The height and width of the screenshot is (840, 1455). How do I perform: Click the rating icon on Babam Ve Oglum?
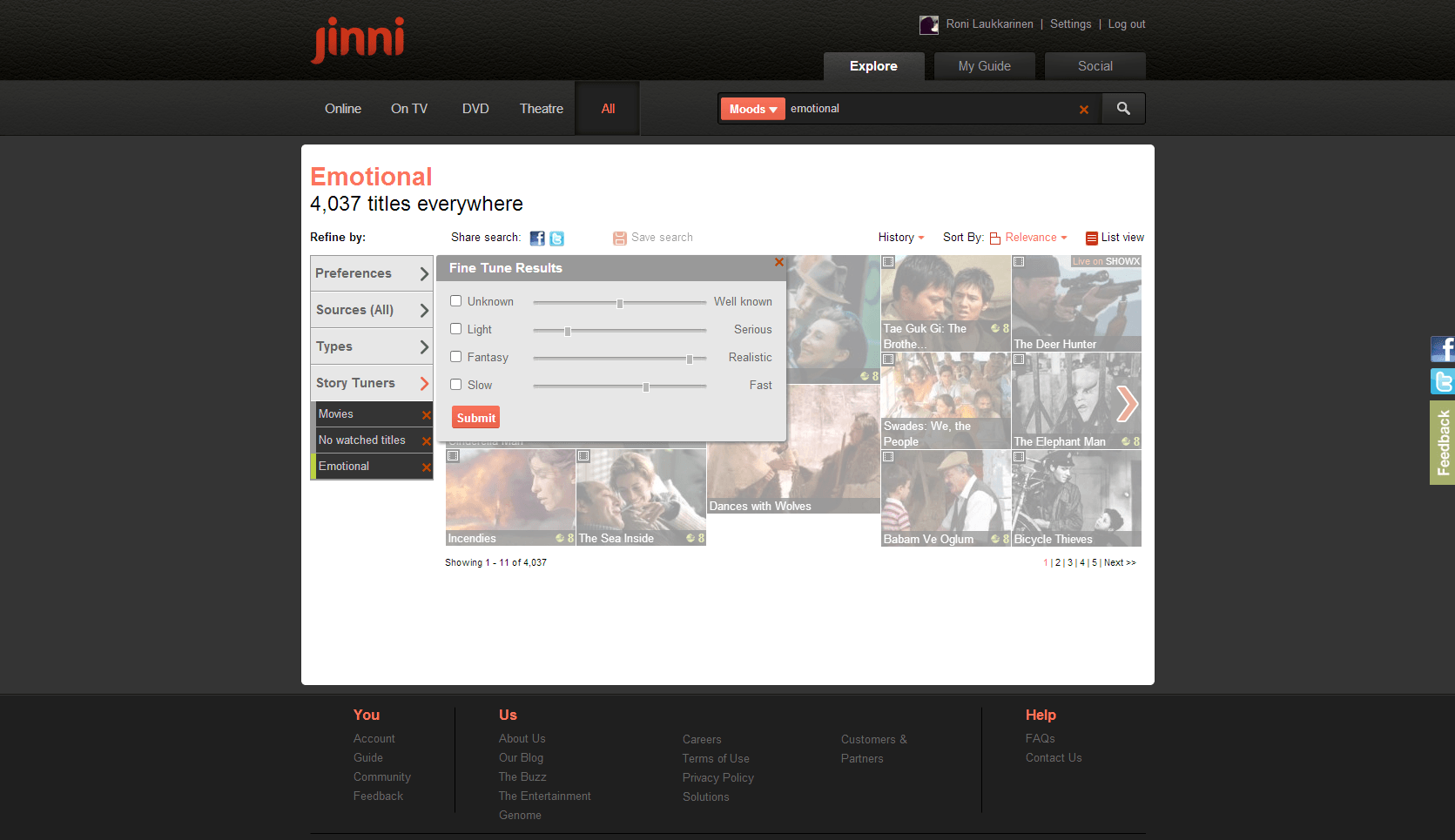tap(995, 539)
